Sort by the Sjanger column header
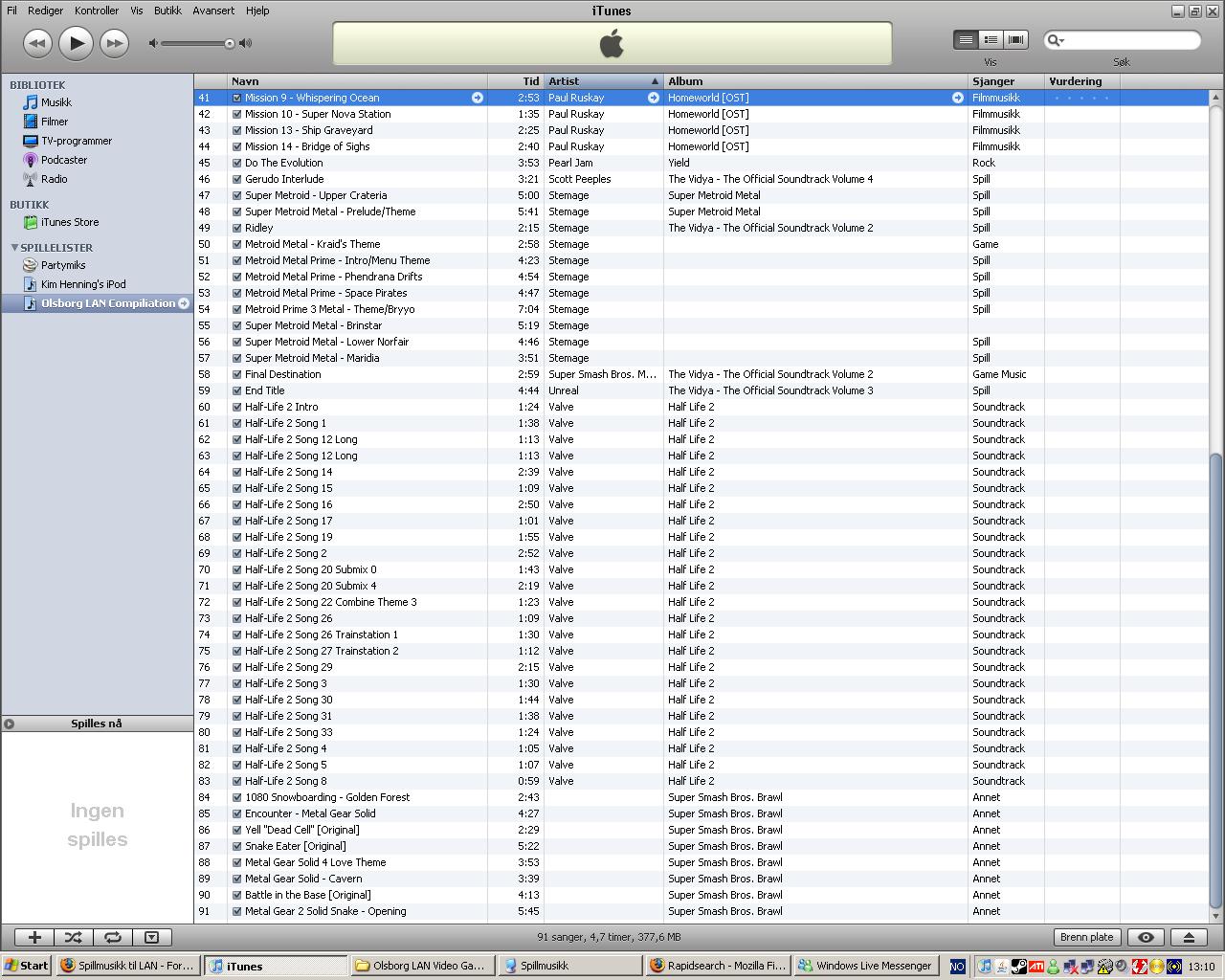The height and width of the screenshot is (980, 1225). (1007, 81)
